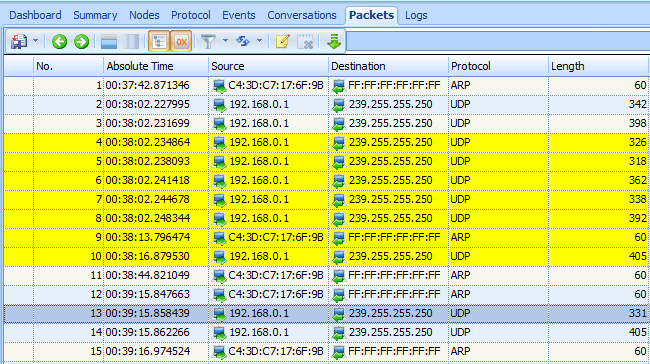Select the horizontal pane layout icon
The width and height of the screenshot is (650, 364).
click(x=109, y=41)
